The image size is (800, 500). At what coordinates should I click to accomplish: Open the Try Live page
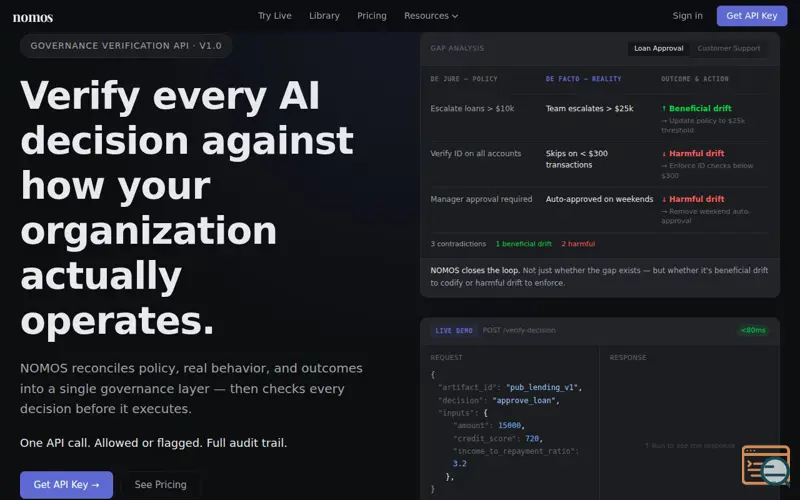pyautogui.click(x=274, y=16)
